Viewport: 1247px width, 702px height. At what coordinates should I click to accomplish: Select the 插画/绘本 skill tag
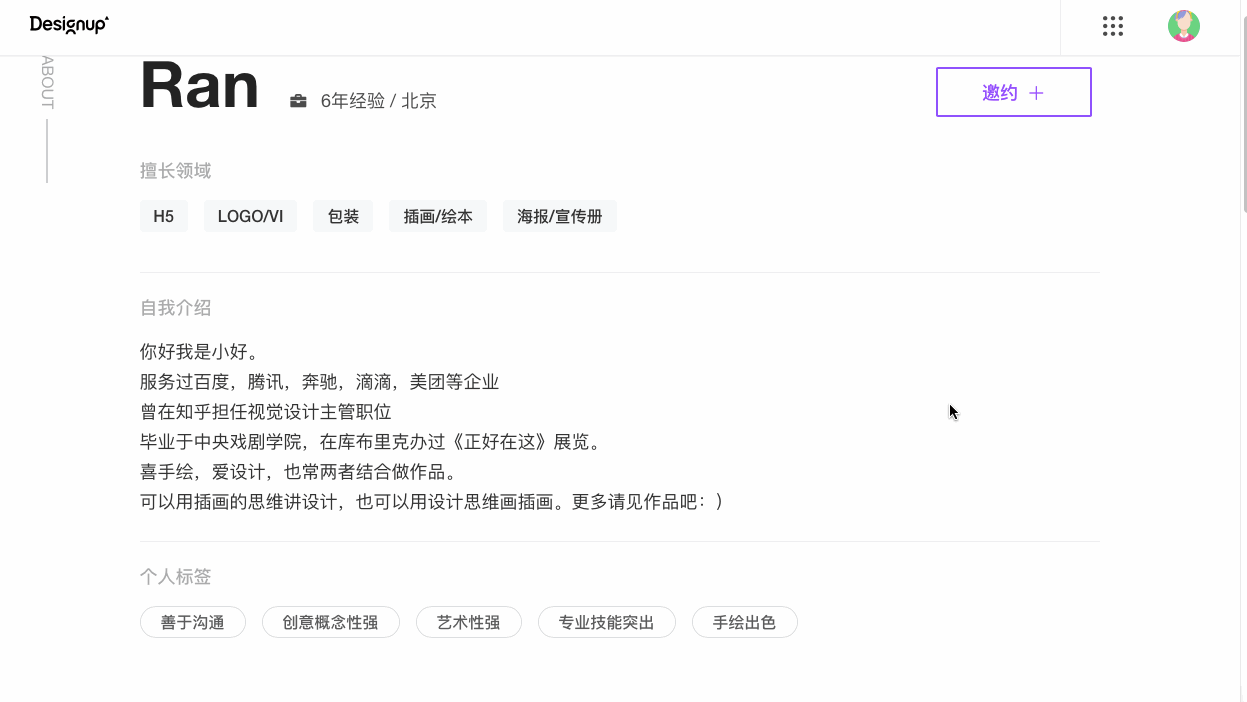[438, 216]
